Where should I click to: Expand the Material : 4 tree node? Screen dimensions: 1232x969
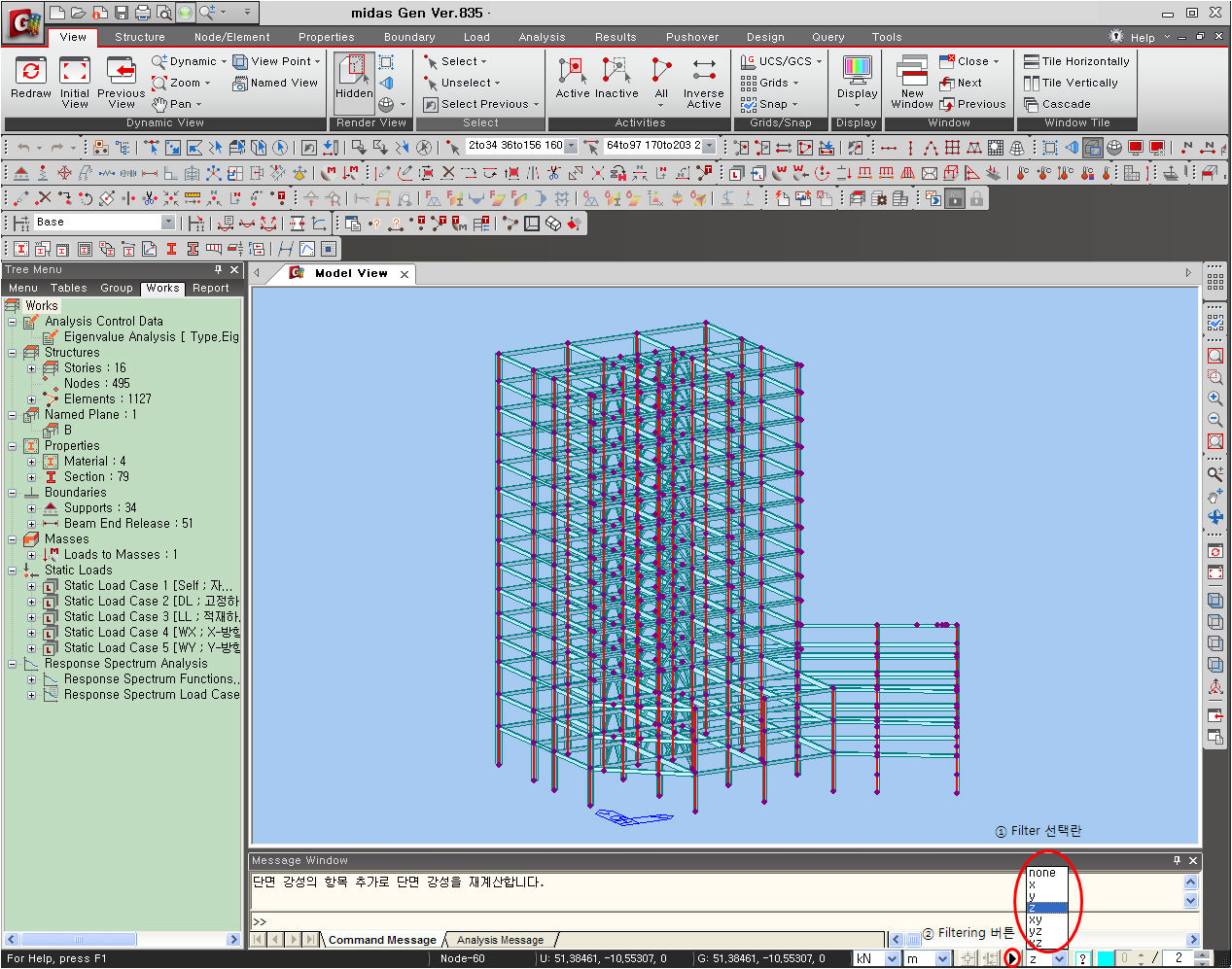pos(31,462)
